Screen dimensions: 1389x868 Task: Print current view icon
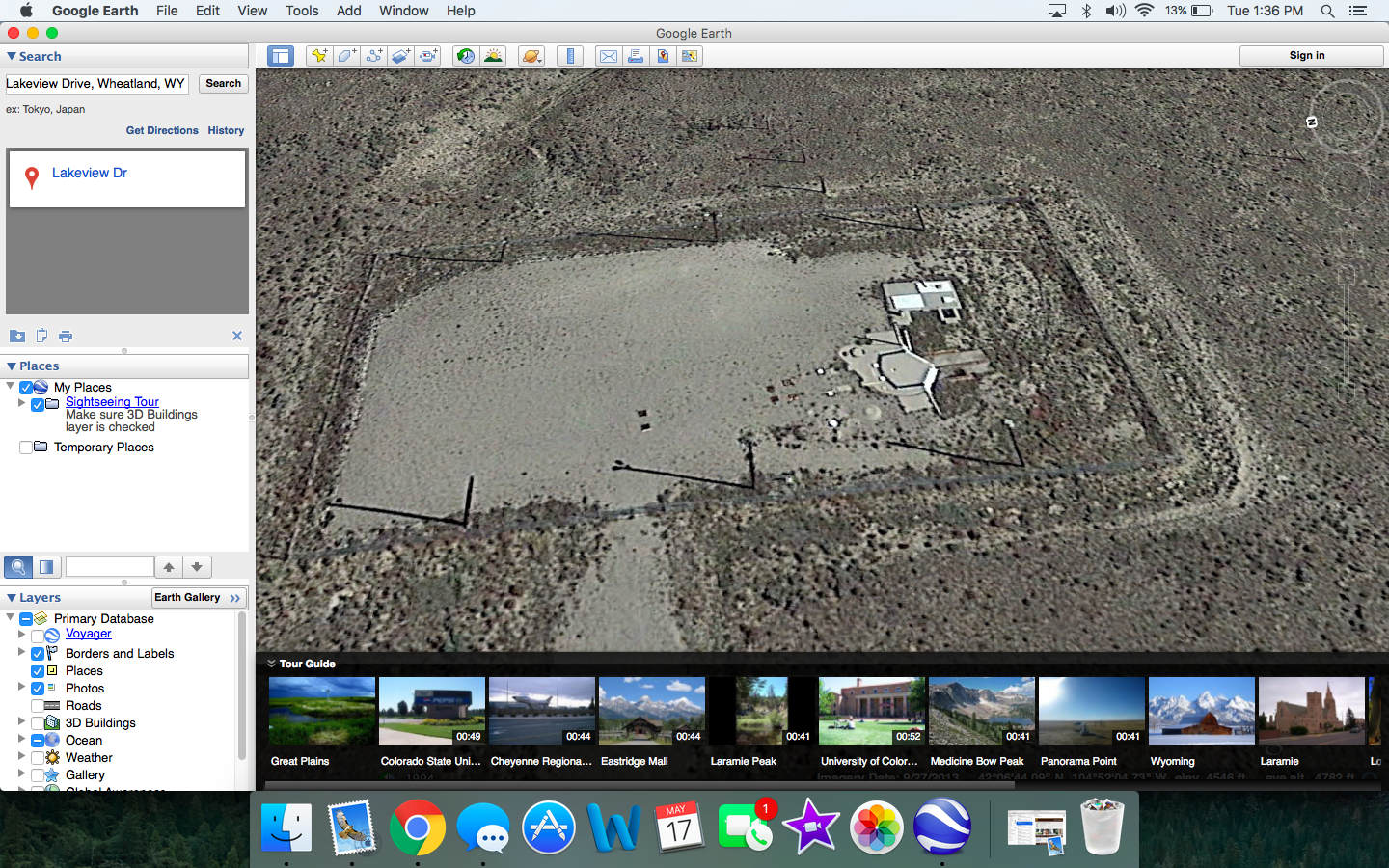(636, 56)
